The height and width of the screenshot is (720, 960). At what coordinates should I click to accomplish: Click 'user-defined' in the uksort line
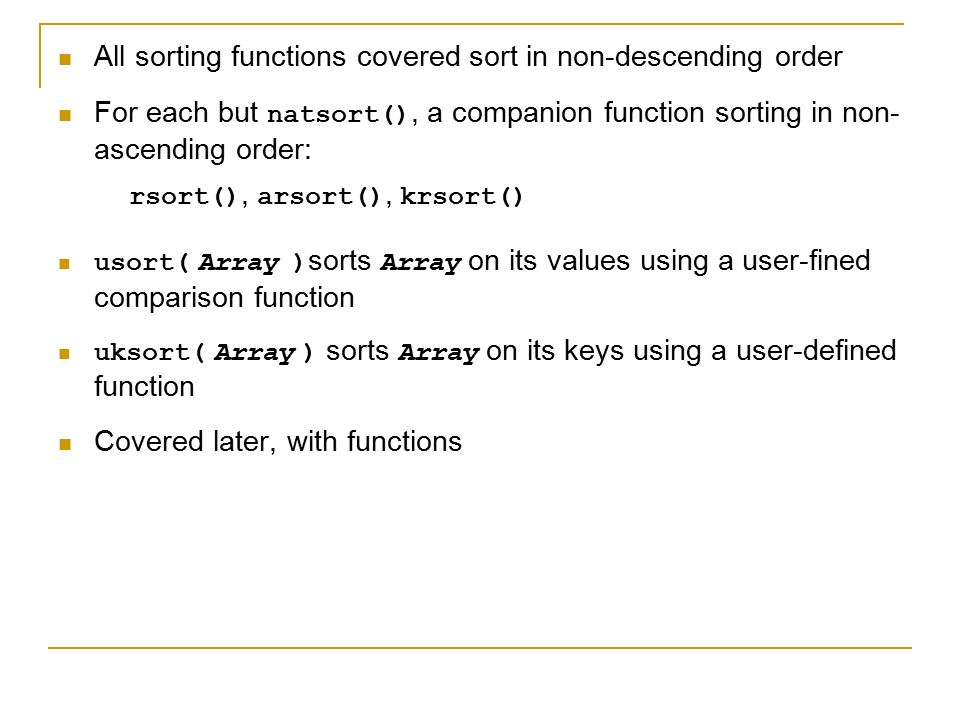pos(816,351)
